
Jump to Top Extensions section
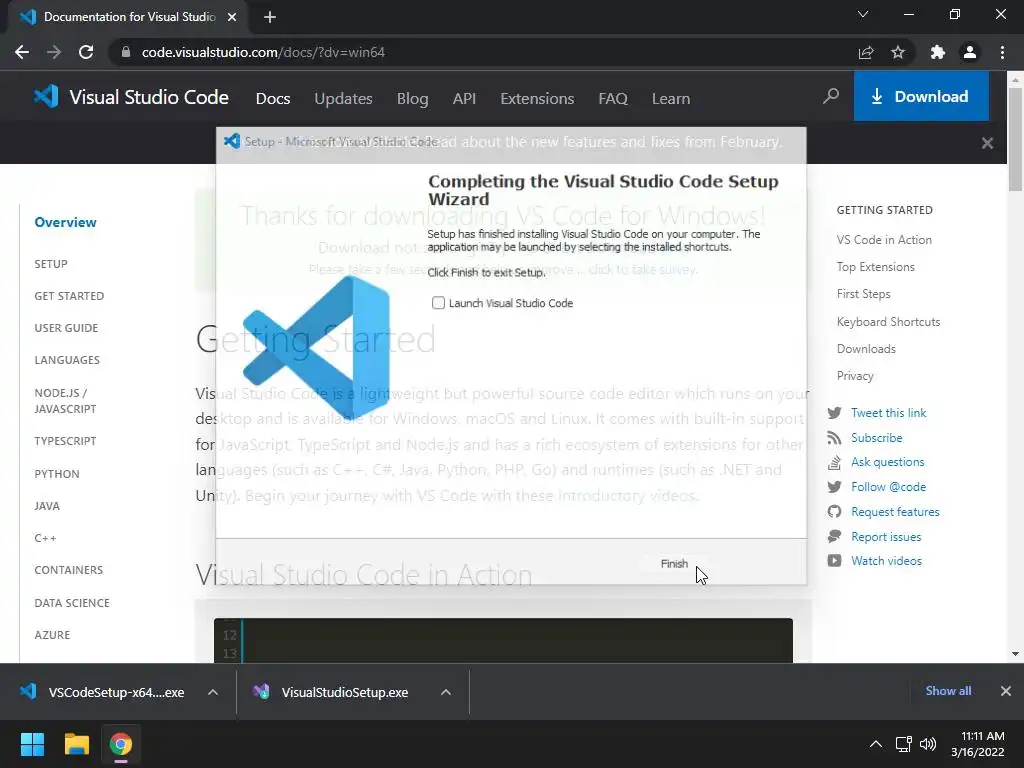tap(876, 267)
